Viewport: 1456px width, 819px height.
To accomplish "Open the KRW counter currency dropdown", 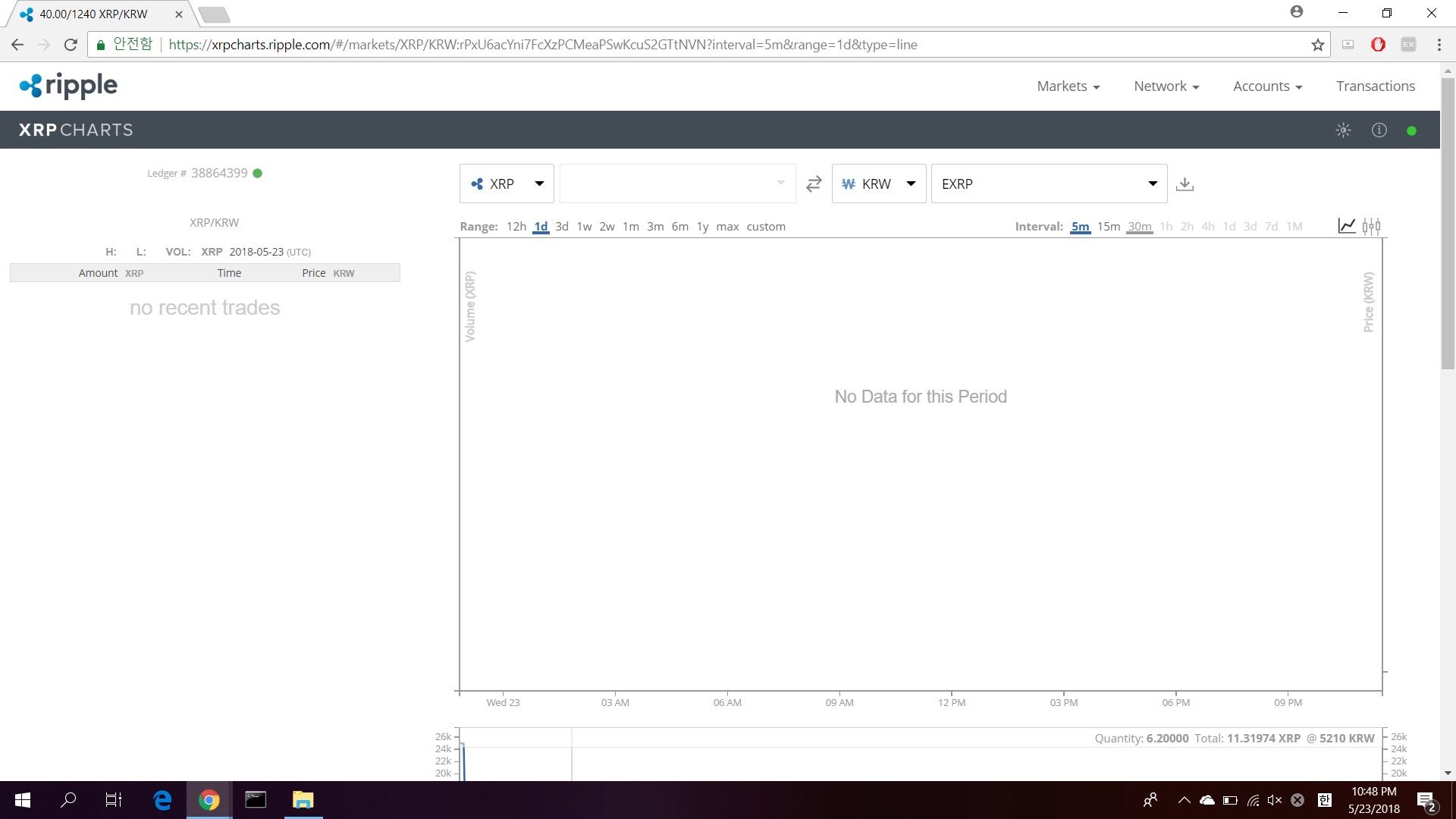I will click(878, 184).
